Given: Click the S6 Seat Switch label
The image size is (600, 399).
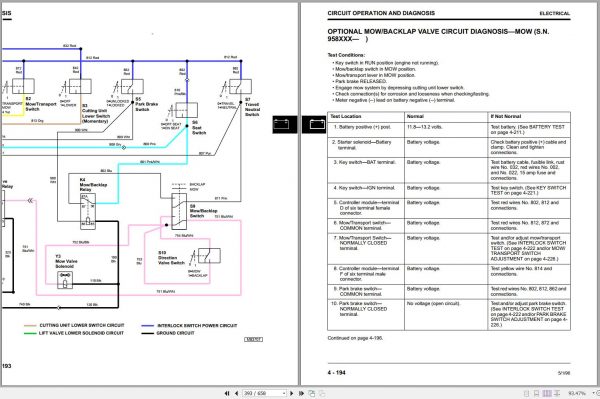Looking at the screenshot, I should (199, 128).
